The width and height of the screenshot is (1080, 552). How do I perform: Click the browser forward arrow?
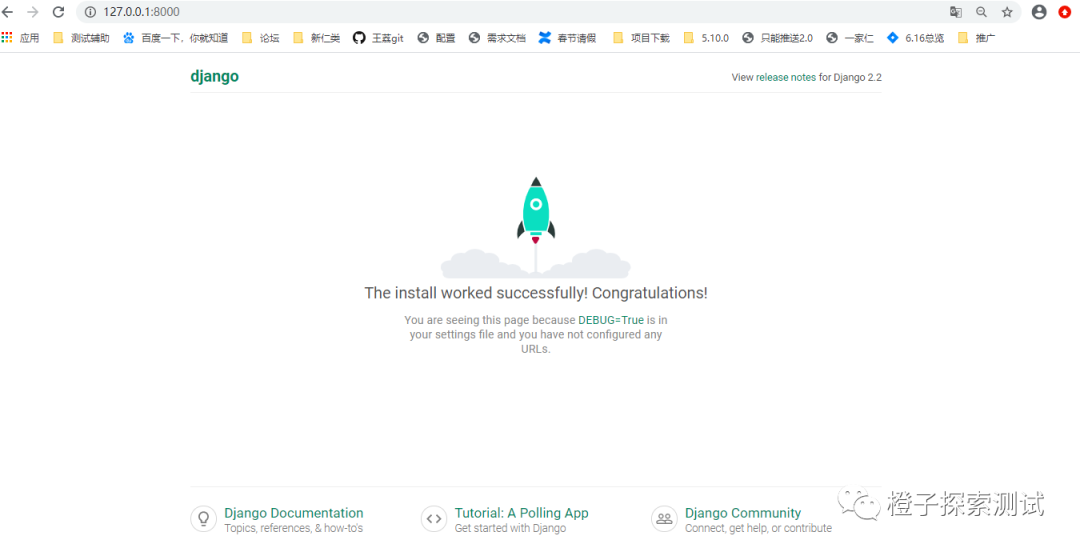[32, 12]
